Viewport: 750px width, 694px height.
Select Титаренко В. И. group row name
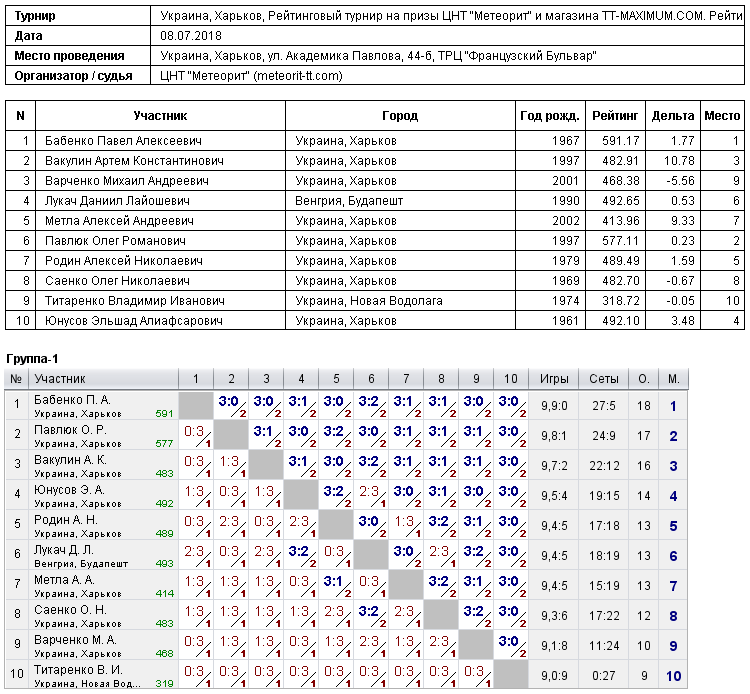tap(78, 670)
